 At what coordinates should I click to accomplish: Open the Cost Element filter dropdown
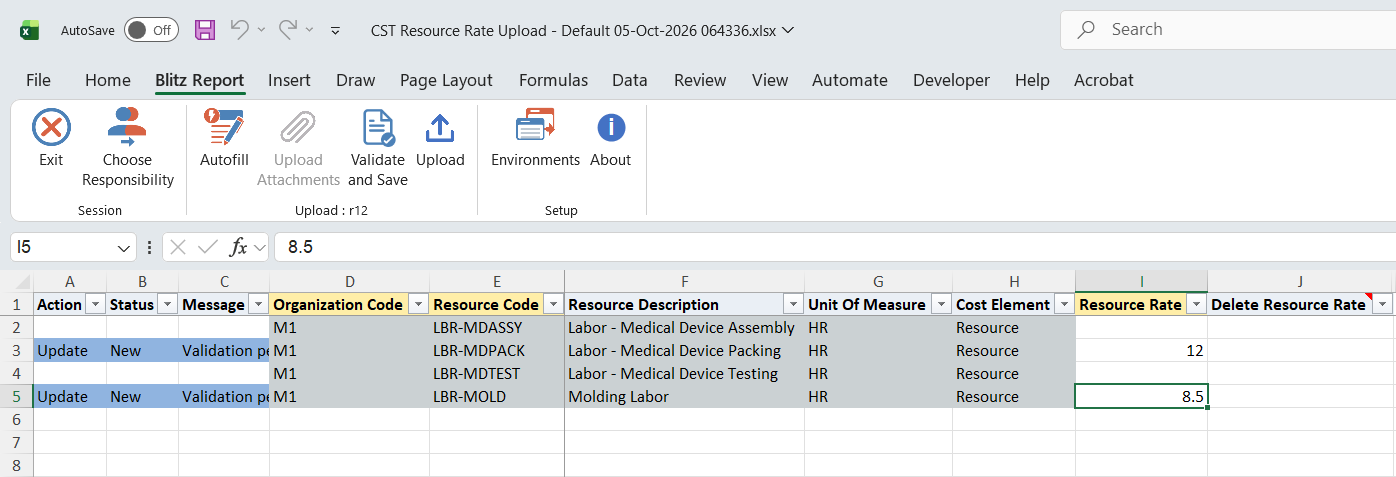[x=1064, y=304]
